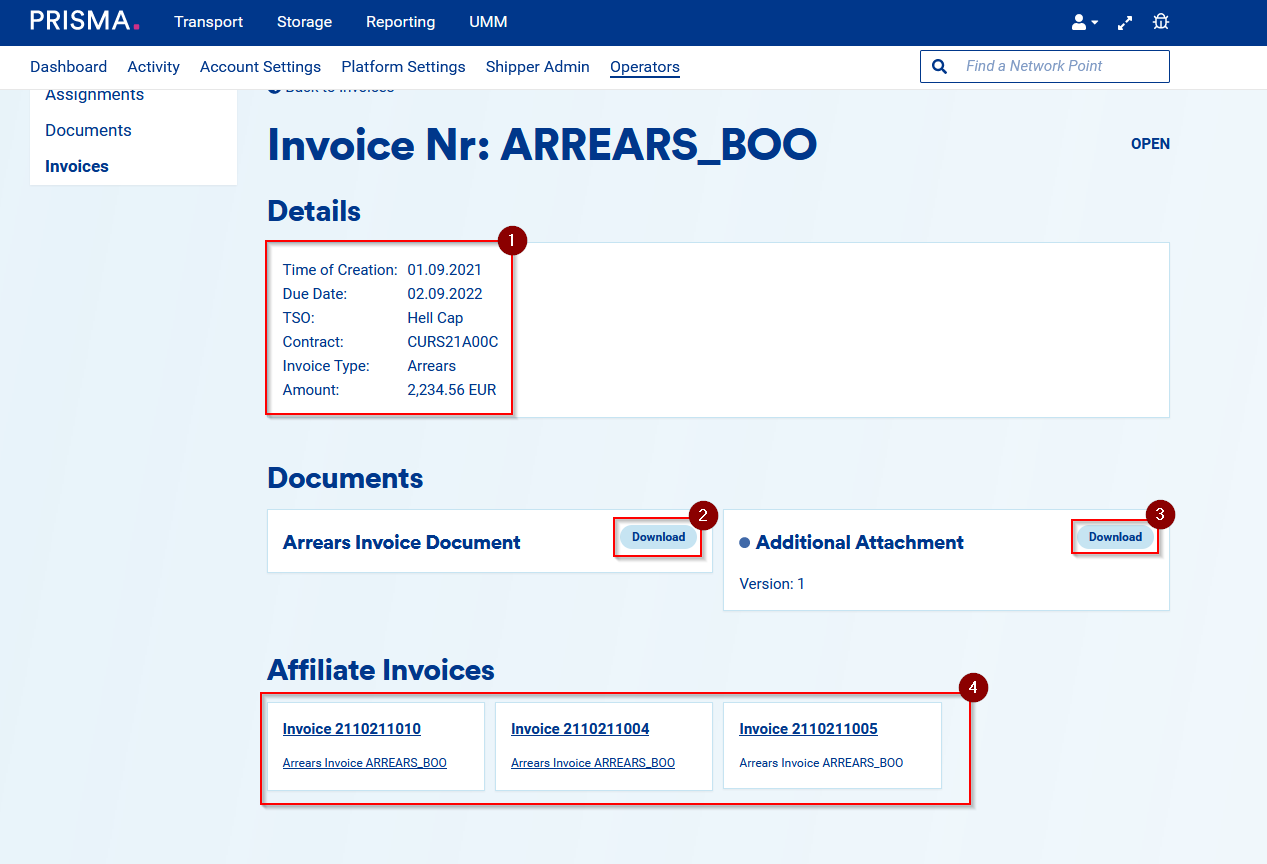Screen dimensions: 1267x864
Task: Open affiliate Invoice 2110211010
Action: [x=351, y=729]
